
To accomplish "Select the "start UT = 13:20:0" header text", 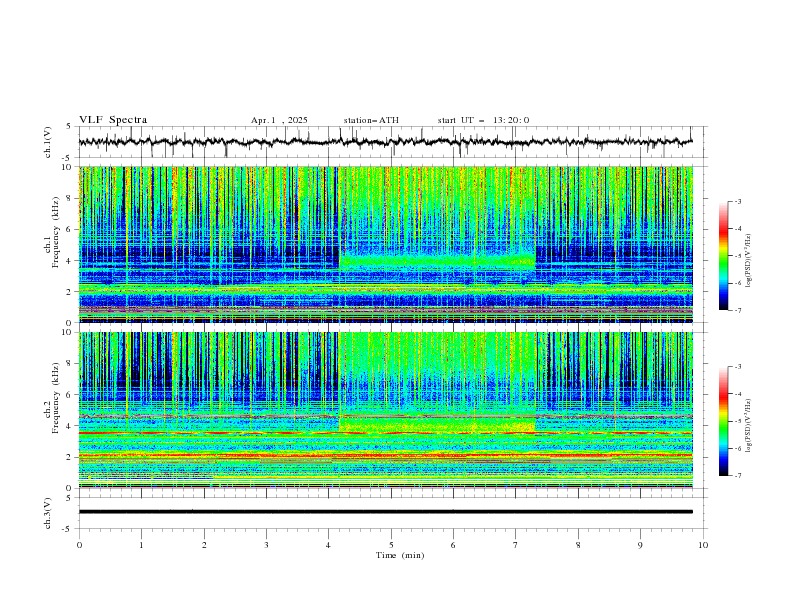I will click(x=483, y=120).
